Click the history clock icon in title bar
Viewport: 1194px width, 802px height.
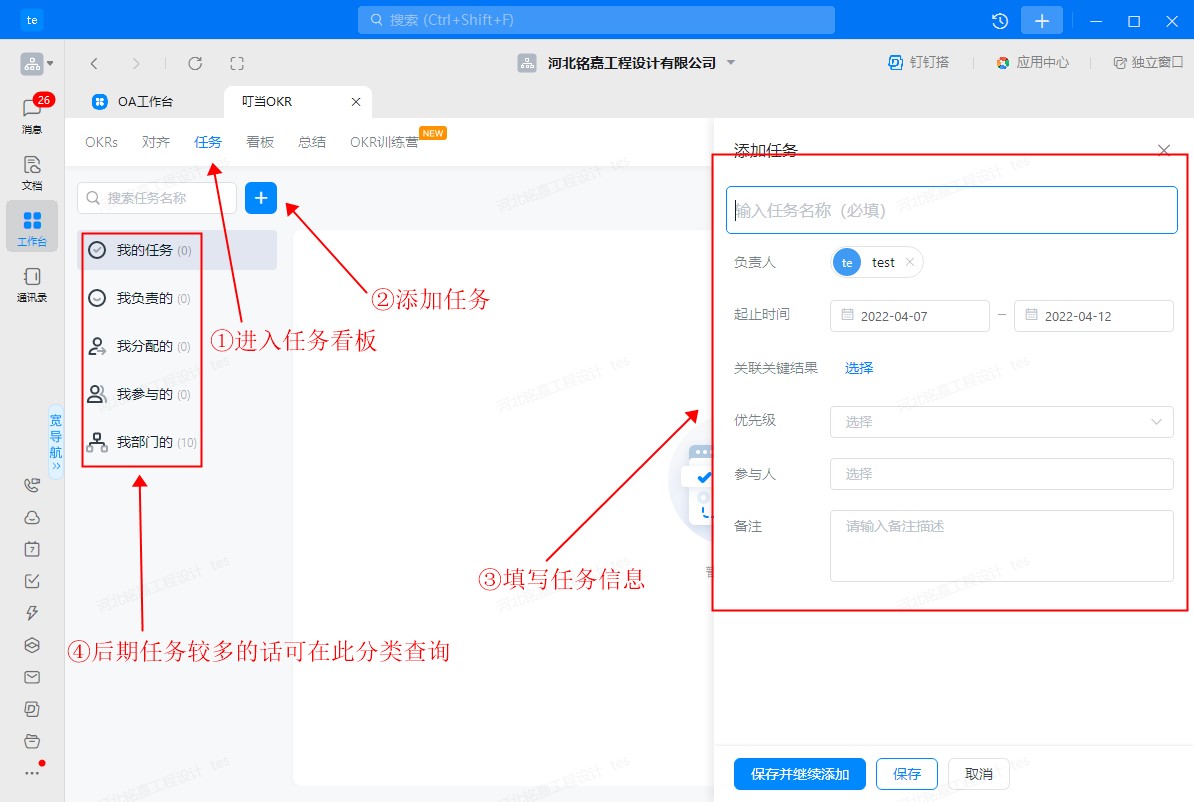[999, 20]
